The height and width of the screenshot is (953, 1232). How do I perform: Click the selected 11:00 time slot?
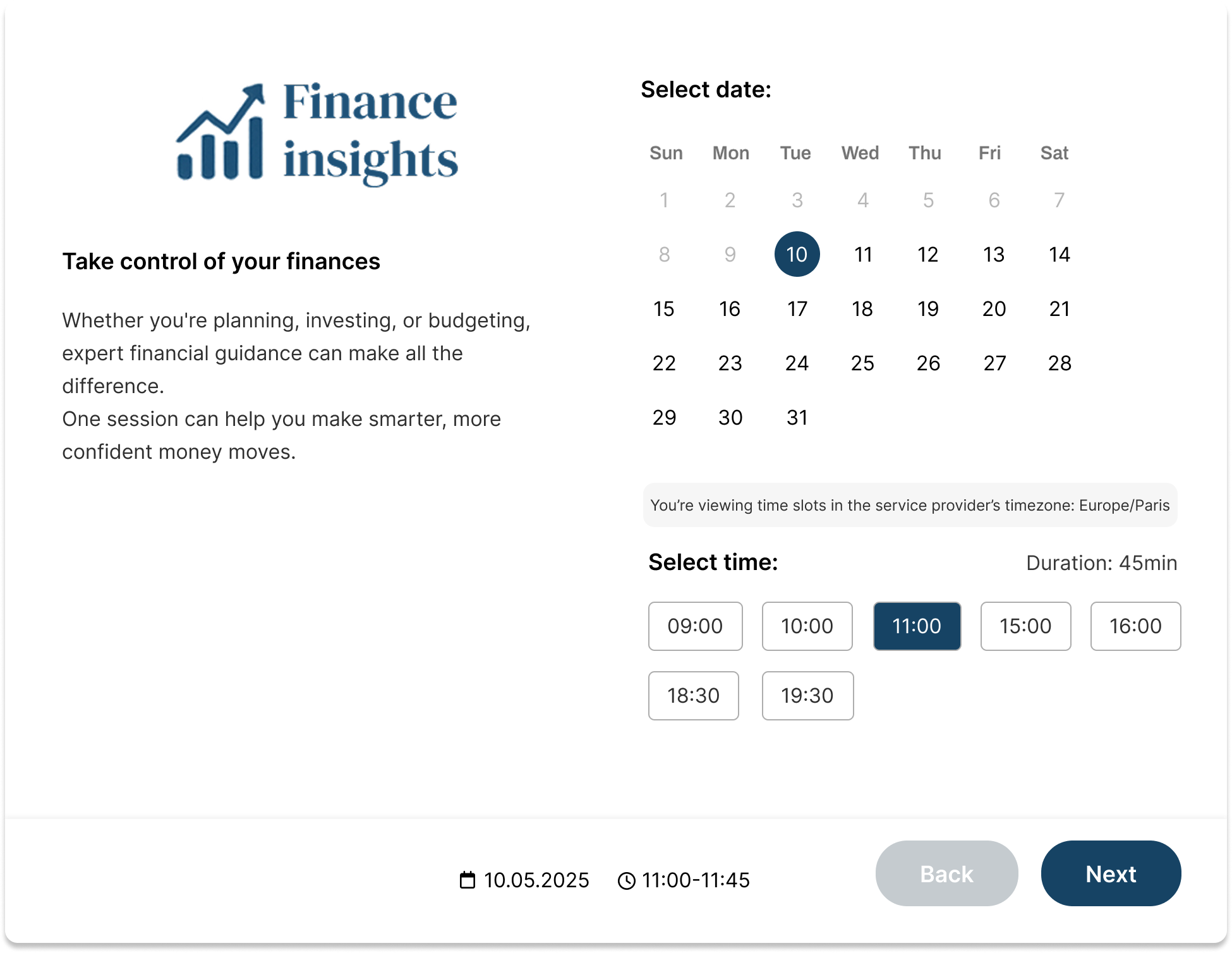pos(917,626)
